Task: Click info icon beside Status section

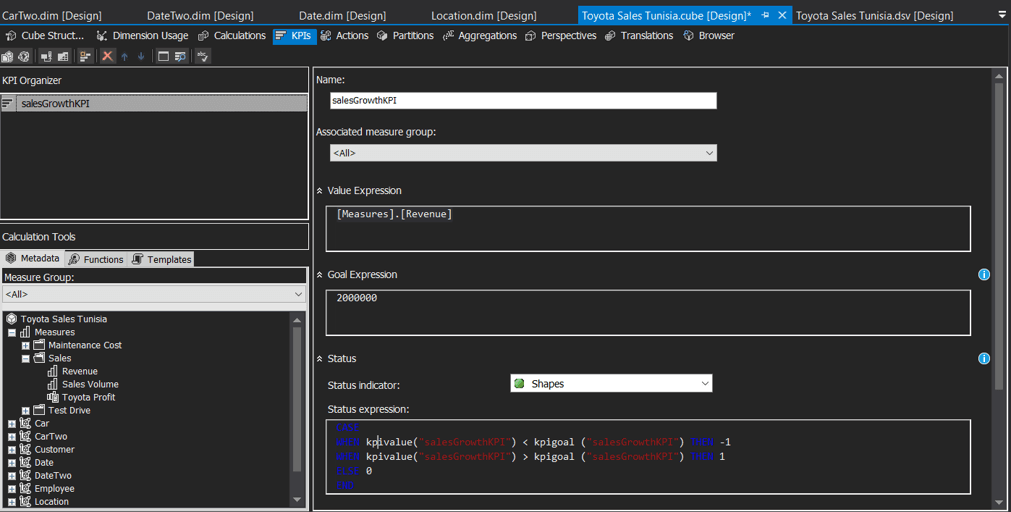Action: (984, 359)
